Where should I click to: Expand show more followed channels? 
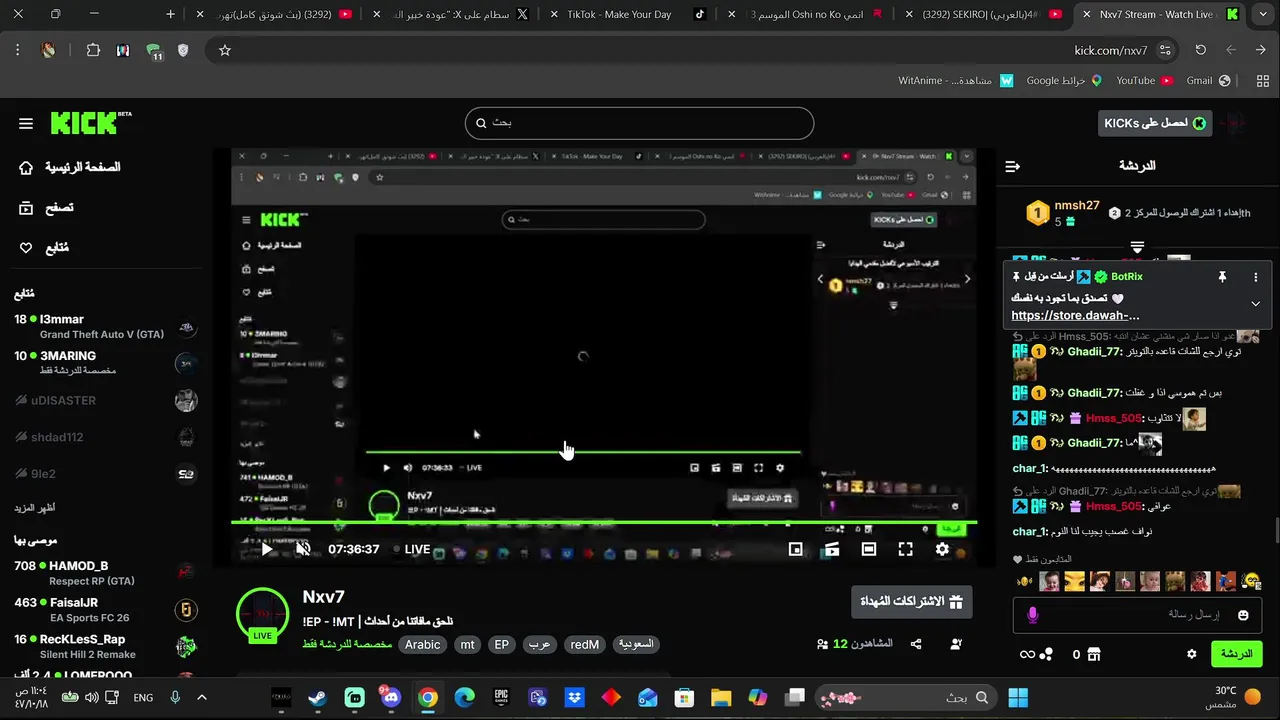pyautogui.click(x=34, y=508)
